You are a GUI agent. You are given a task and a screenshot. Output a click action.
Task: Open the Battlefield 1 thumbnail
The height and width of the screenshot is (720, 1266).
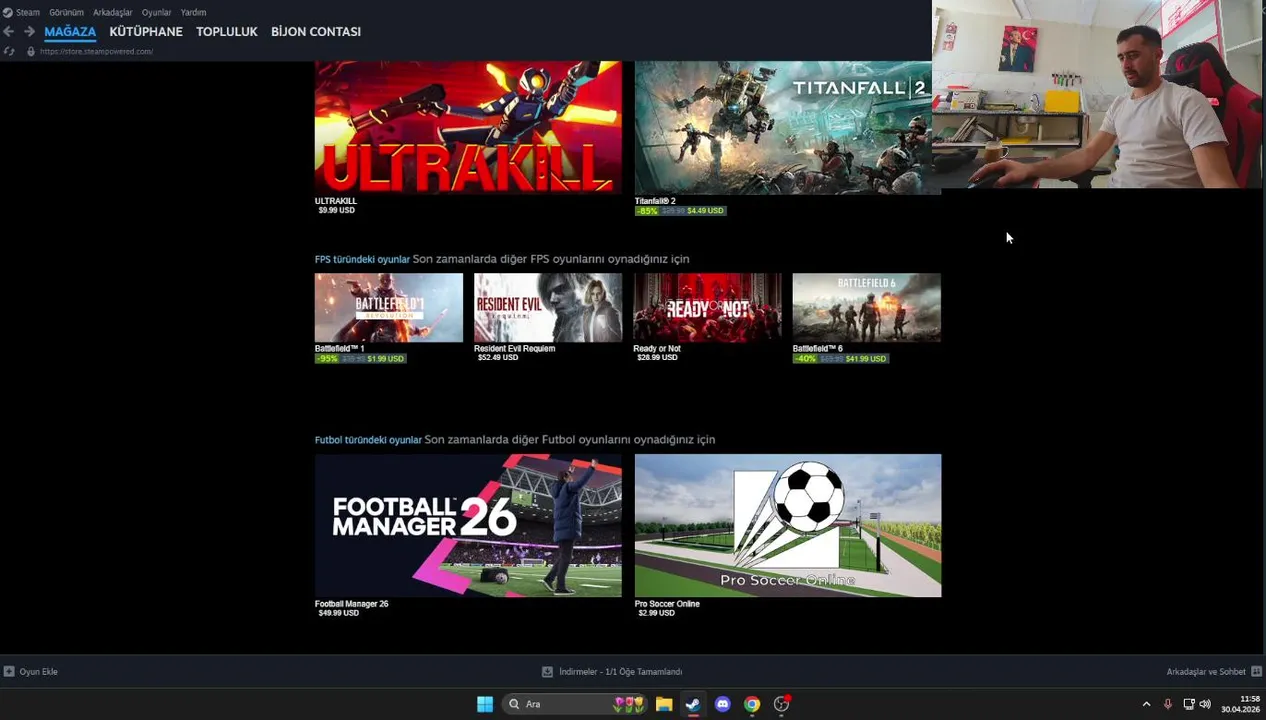[x=389, y=308]
